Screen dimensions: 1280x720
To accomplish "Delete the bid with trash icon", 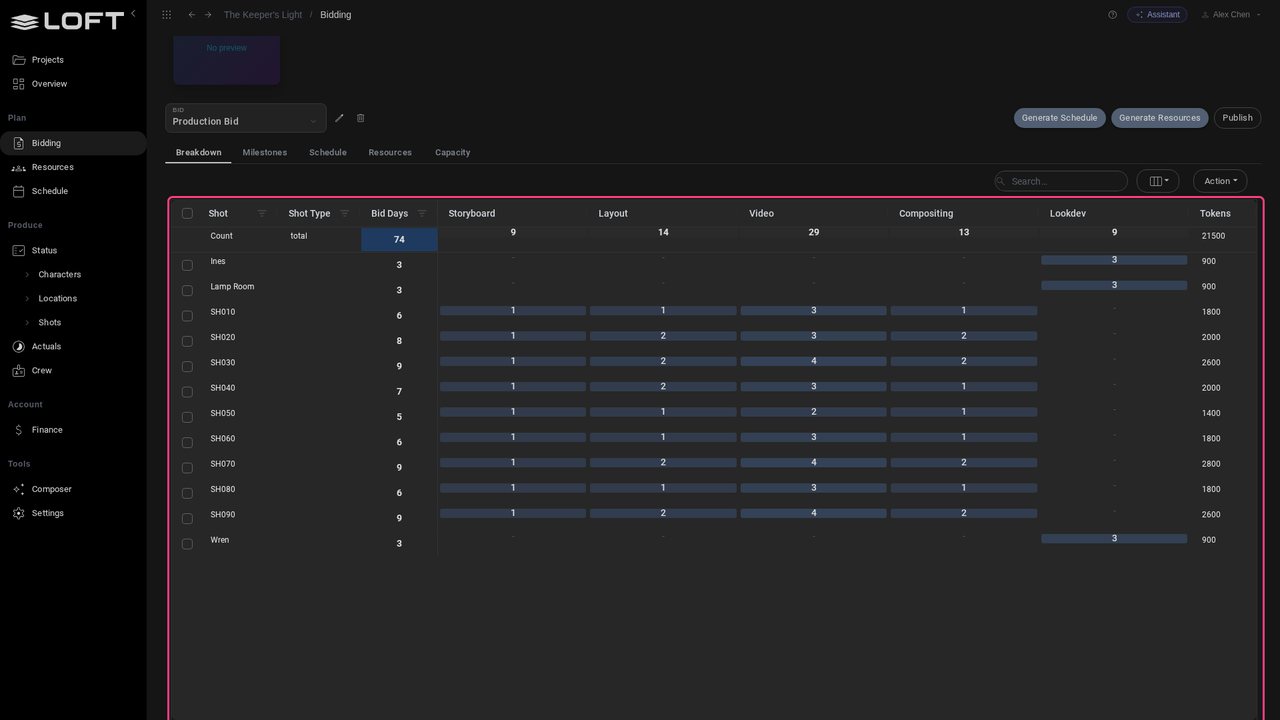I will (361, 118).
